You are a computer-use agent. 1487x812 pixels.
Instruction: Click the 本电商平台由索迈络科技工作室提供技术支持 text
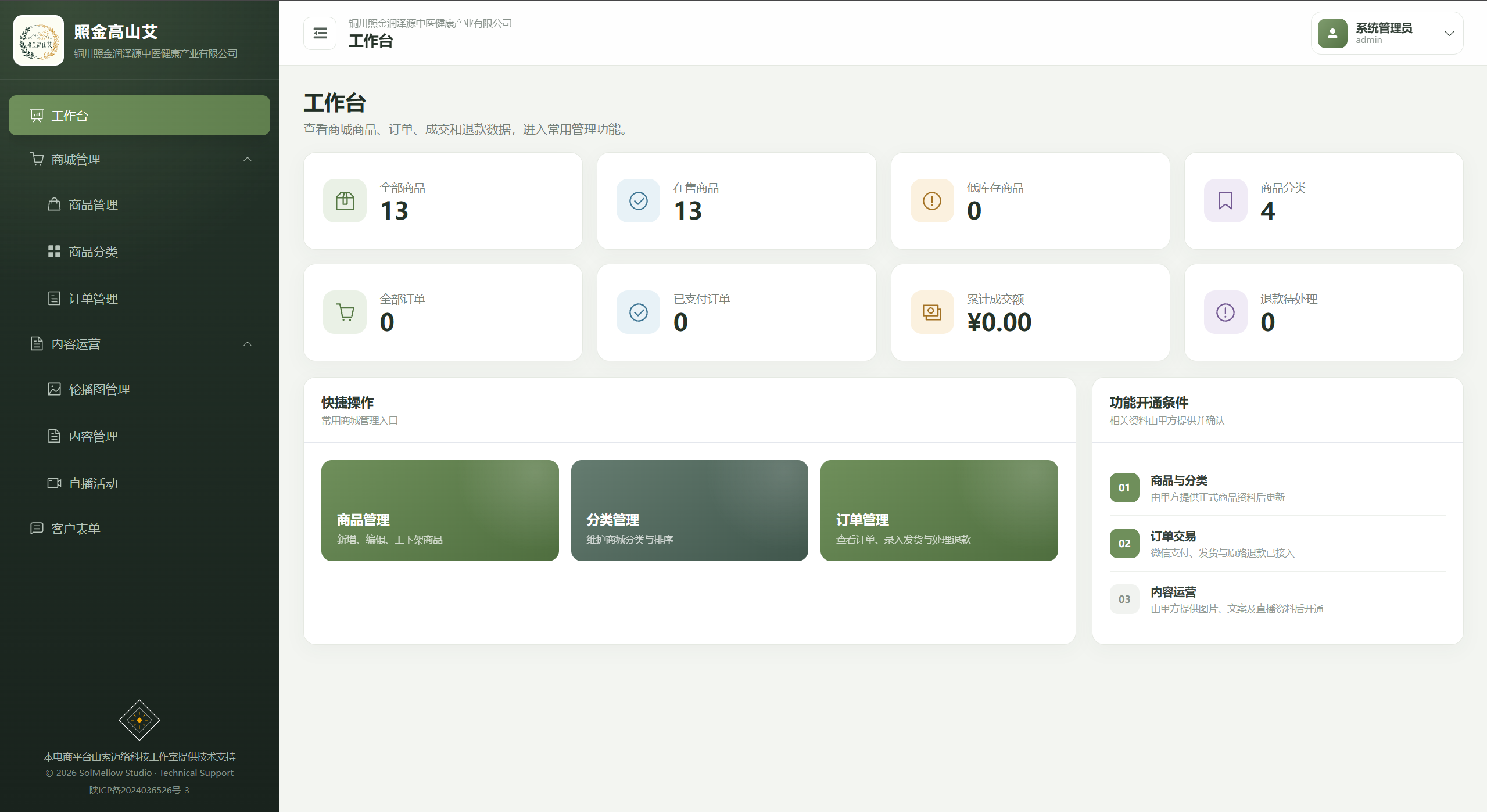click(x=139, y=757)
